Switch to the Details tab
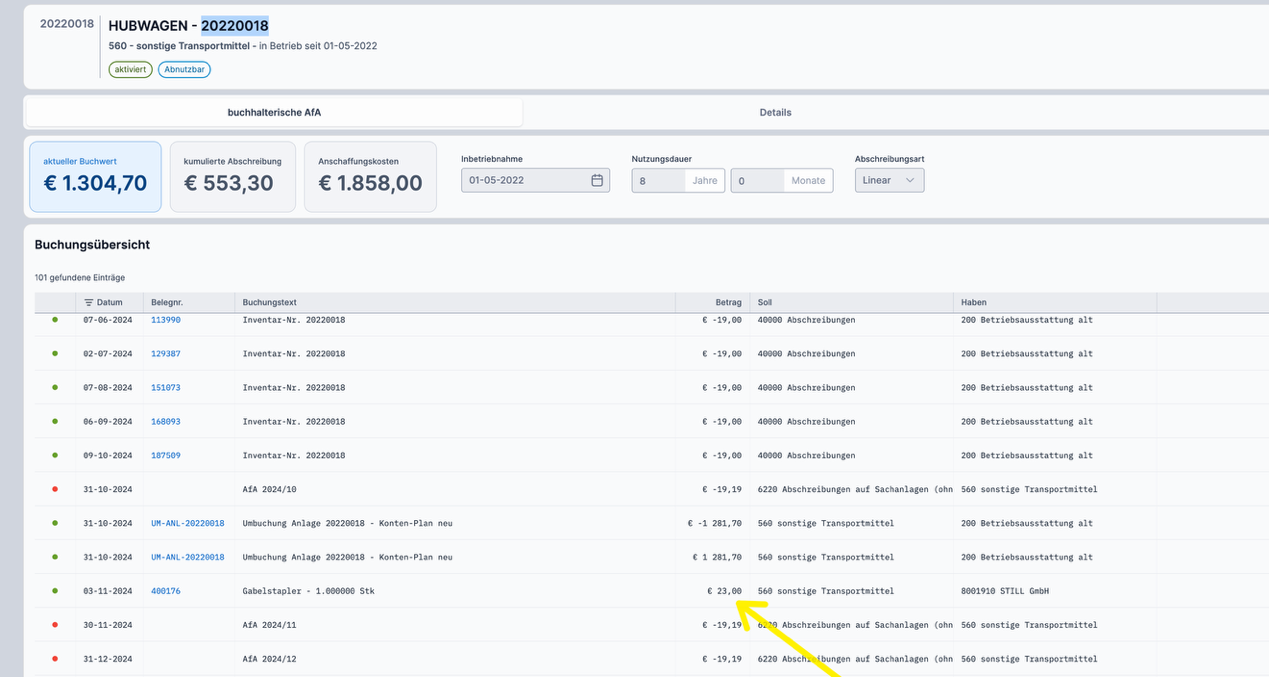This screenshot has height=677, width=1269. pos(774,113)
